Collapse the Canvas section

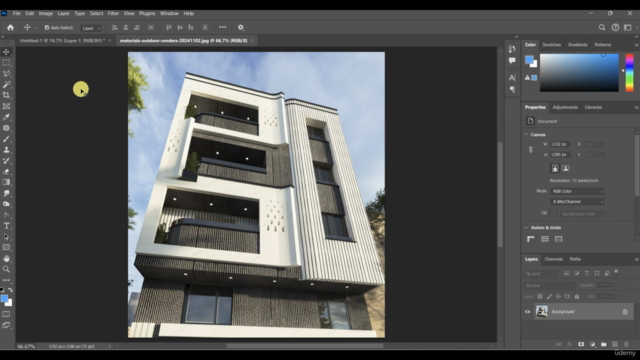coord(526,134)
